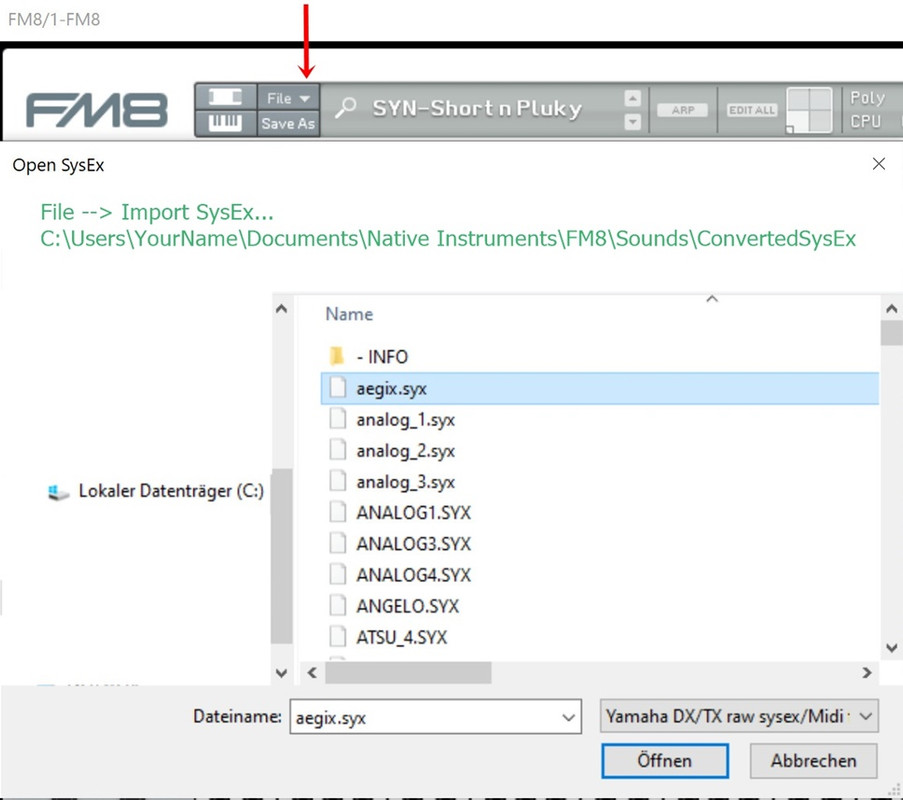Viewport: 903px width, 800px height.
Task: Select the analog_3.syx file
Action: [405, 482]
